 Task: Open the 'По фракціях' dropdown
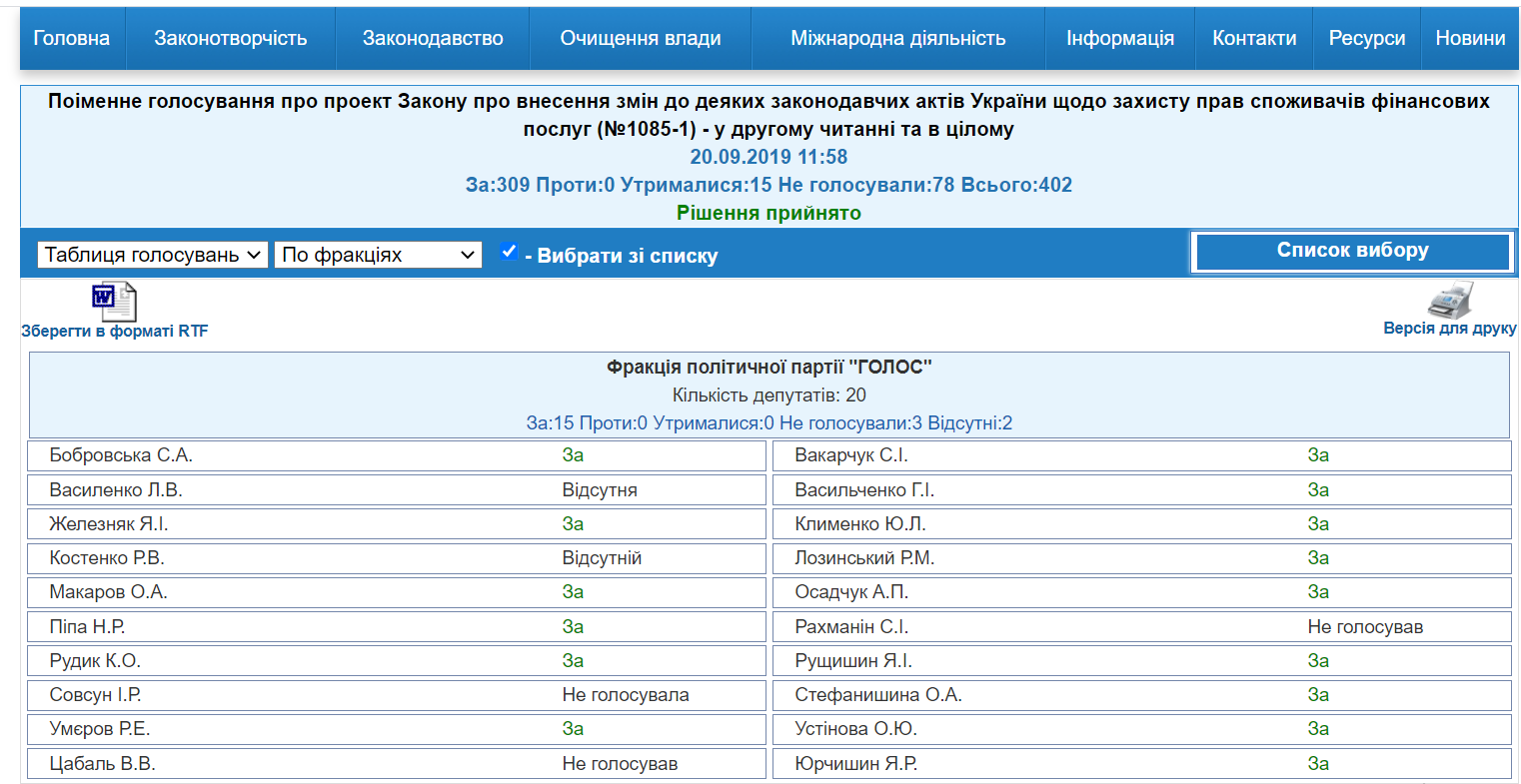pos(378,255)
